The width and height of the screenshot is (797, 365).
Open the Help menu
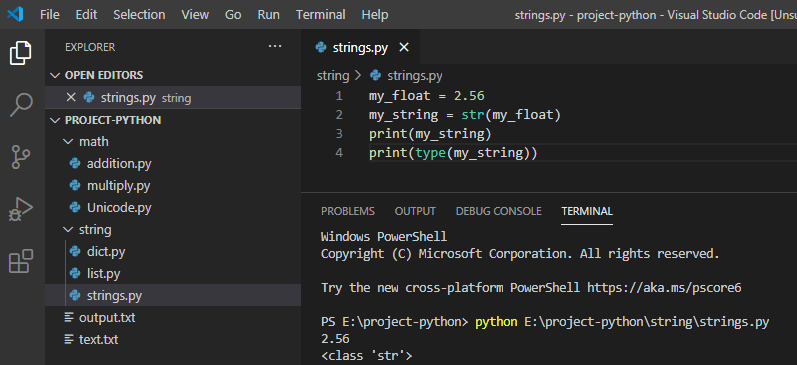pyautogui.click(x=375, y=15)
